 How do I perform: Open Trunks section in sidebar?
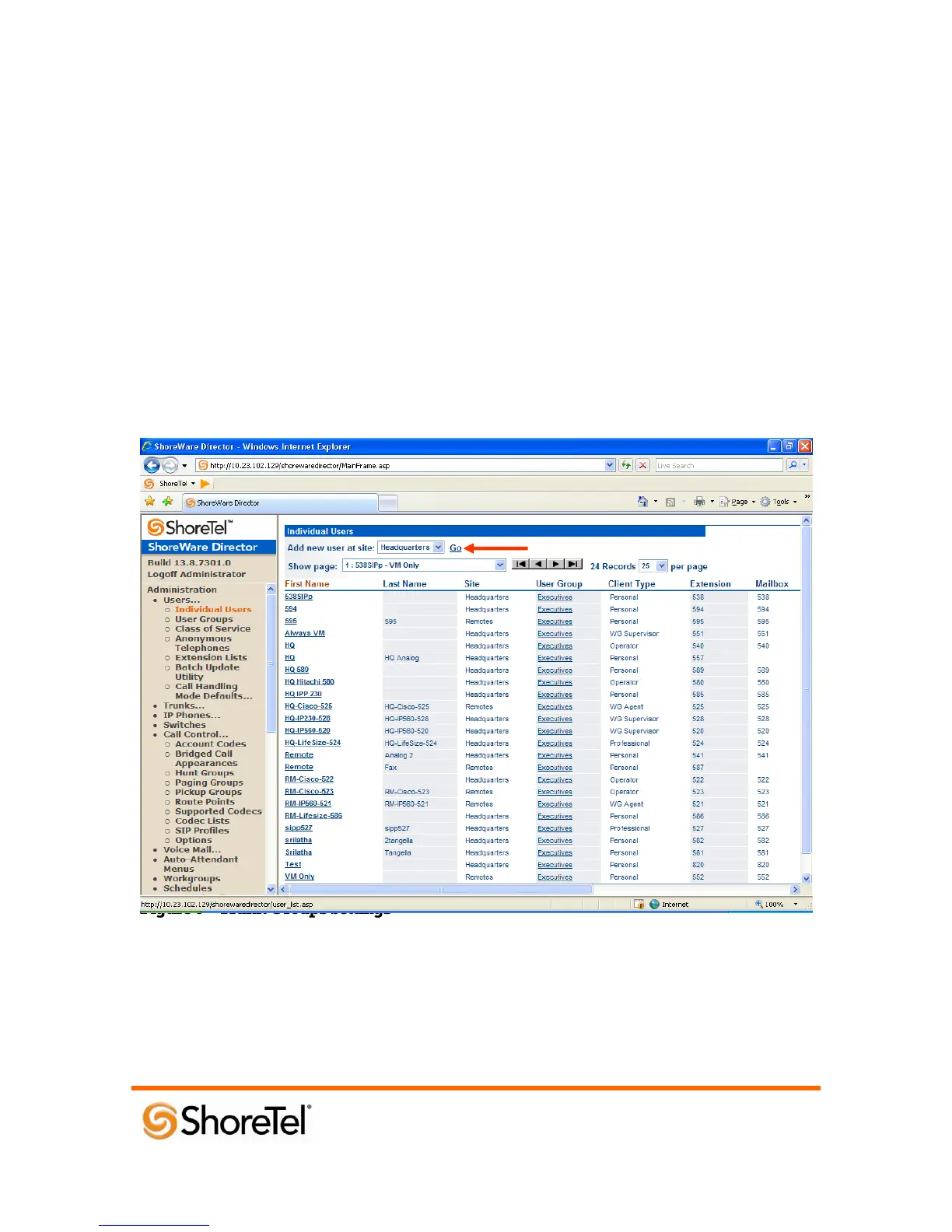pyautogui.click(x=184, y=706)
